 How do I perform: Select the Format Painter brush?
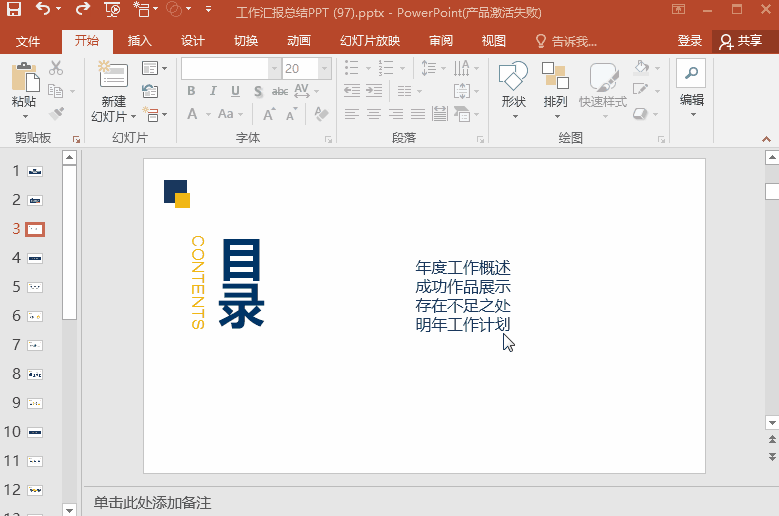tap(56, 113)
